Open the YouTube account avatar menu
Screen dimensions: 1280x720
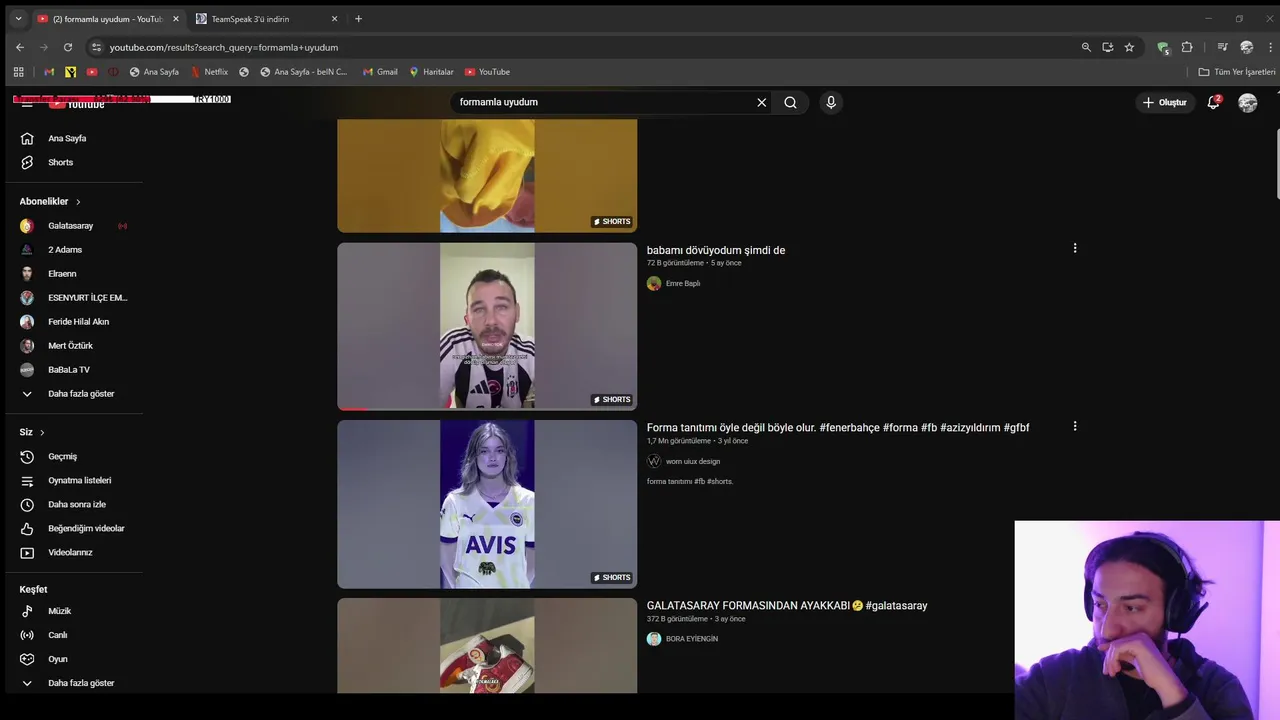pos(1247,102)
